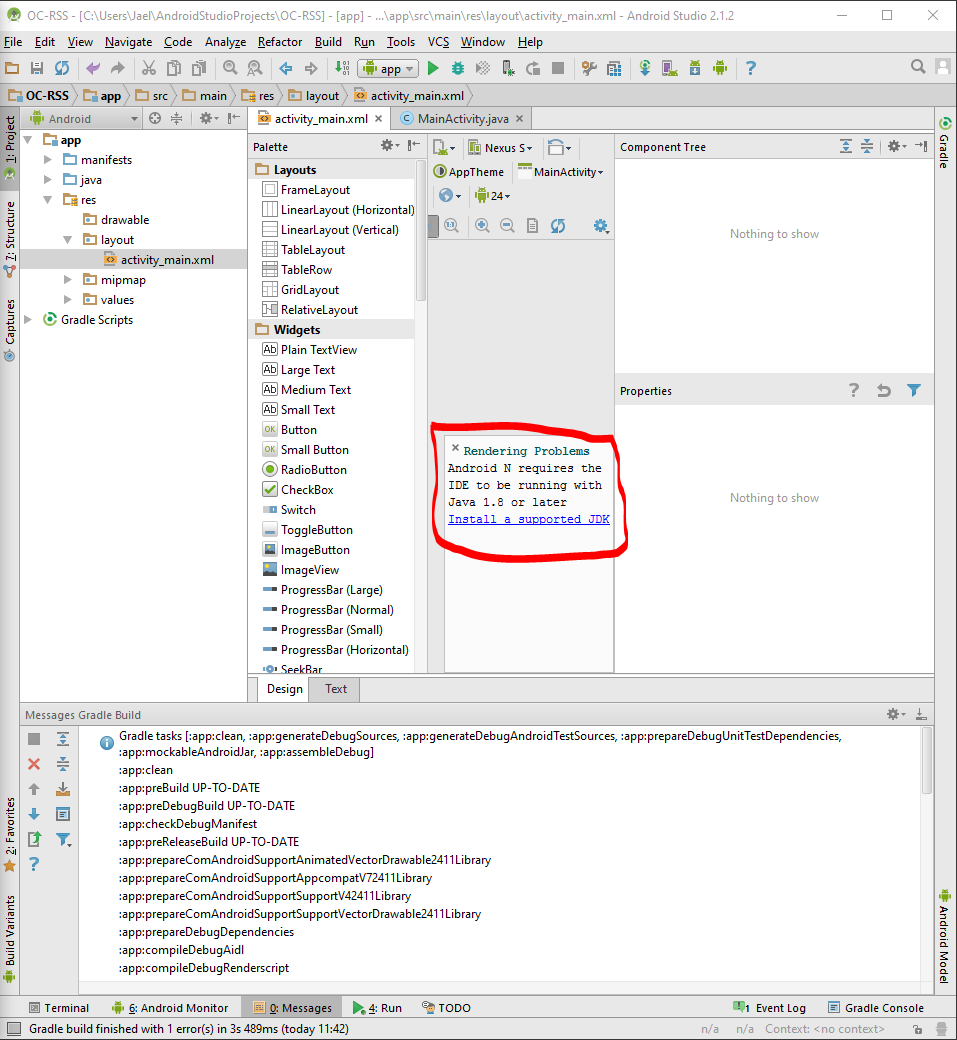The width and height of the screenshot is (957, 1040).
Task: Run the app using the green play icon
Action: 433,68
